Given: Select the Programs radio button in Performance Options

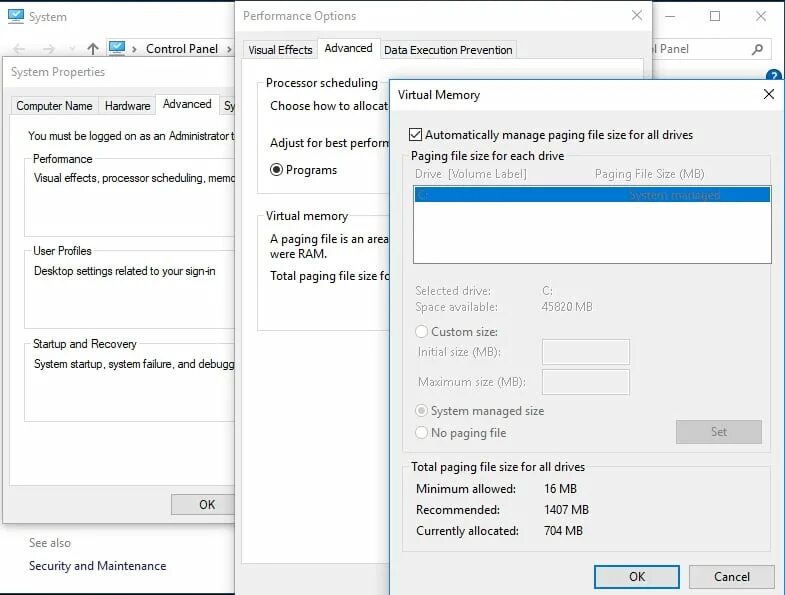Looking at the screenshot, I should [x=276, y=170].
